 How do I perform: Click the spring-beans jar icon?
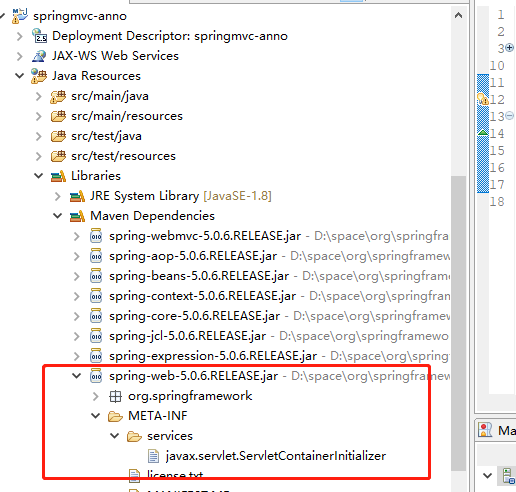tap(96, 276)
